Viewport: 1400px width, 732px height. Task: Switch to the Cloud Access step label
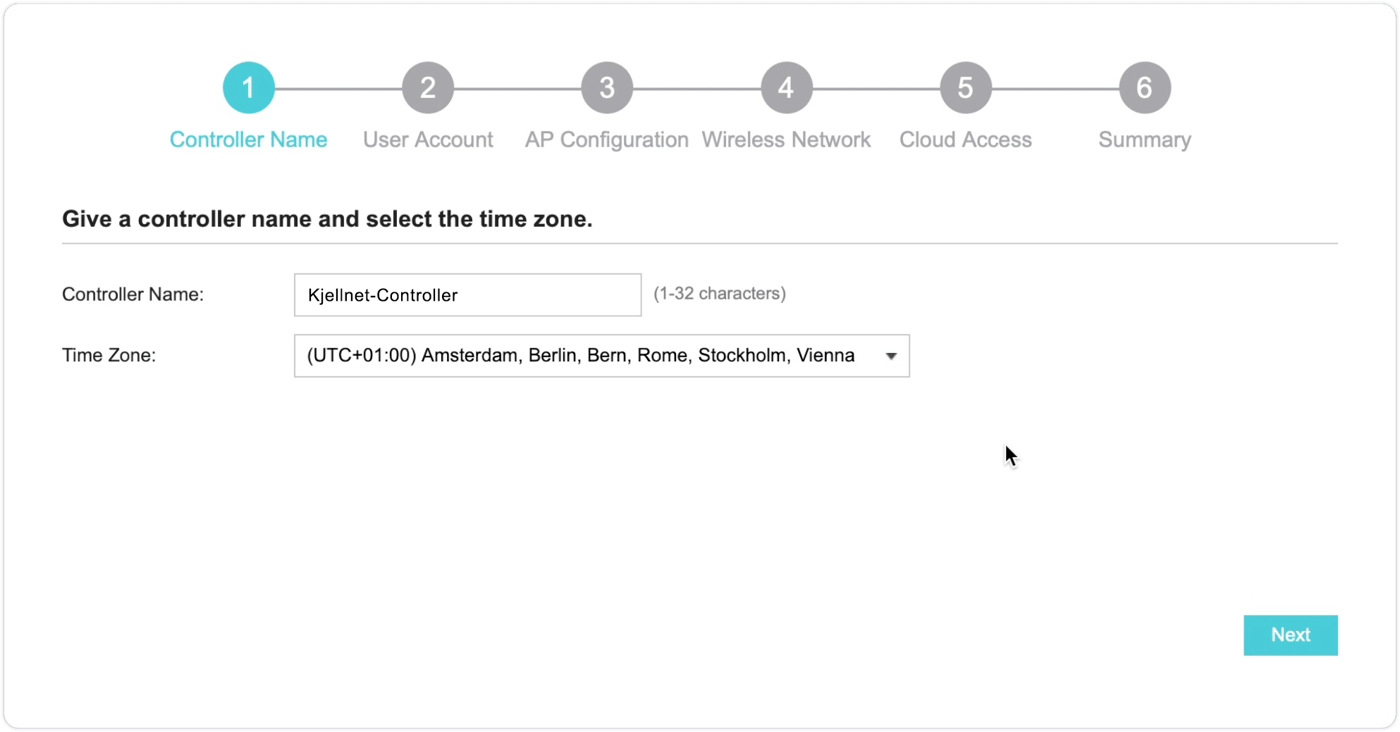pos(965,140)
